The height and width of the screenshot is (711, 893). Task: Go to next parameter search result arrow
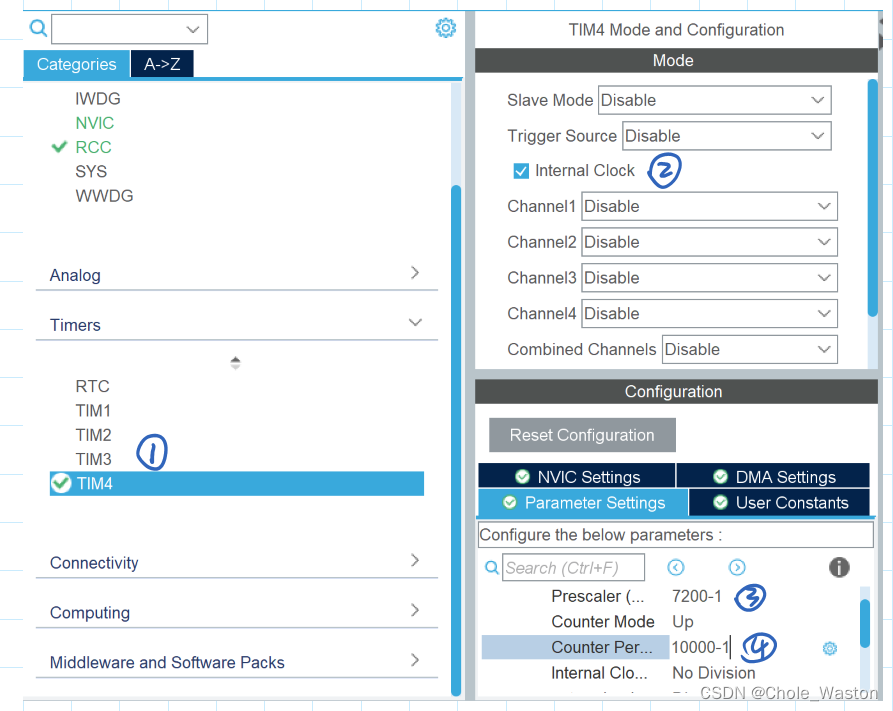737,567
